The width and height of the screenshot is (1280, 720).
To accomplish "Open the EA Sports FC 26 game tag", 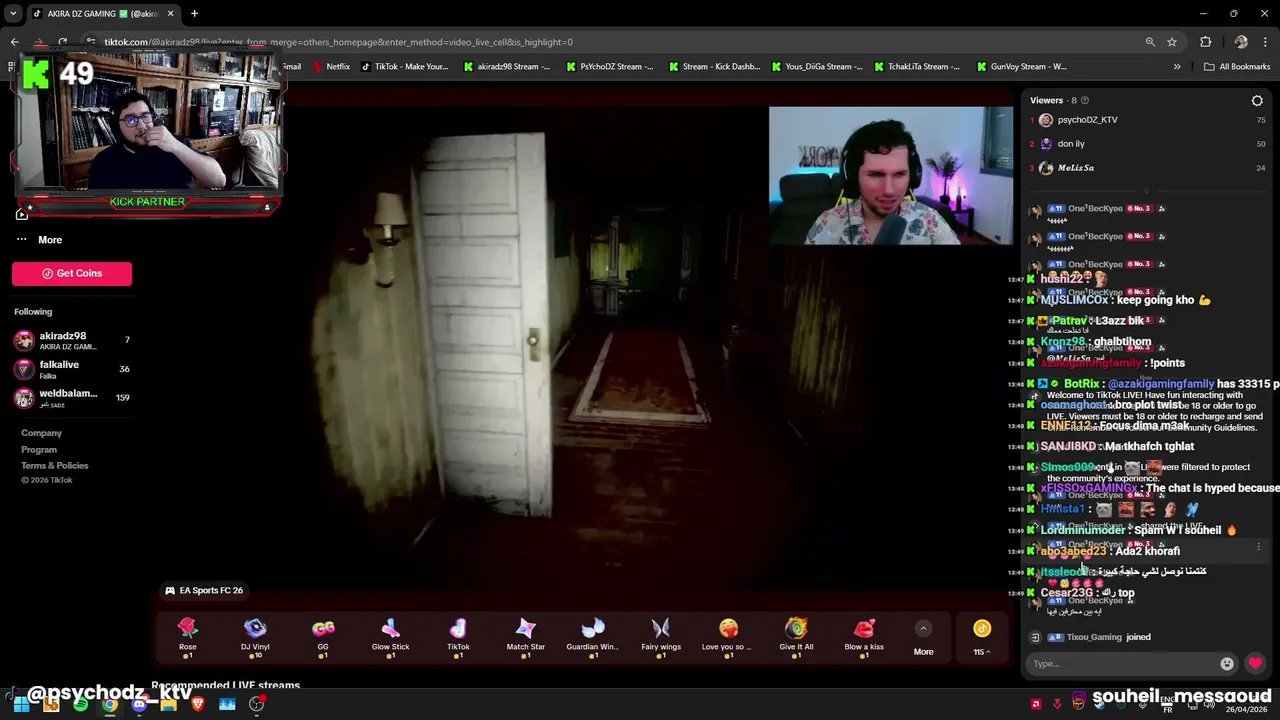I will pos(204,590).
